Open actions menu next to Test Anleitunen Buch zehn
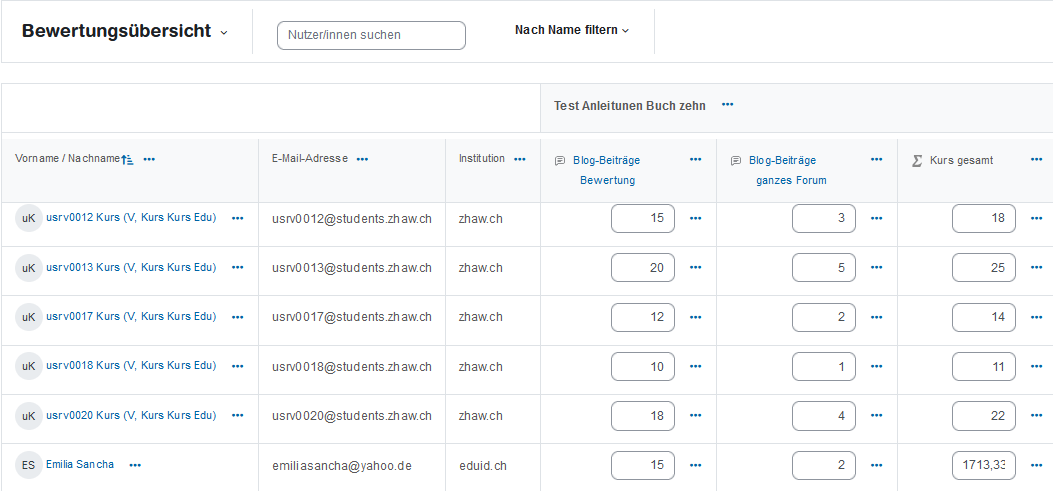Image resolution: width=1053 pixels, height=491 pixels. coord(727,105)
